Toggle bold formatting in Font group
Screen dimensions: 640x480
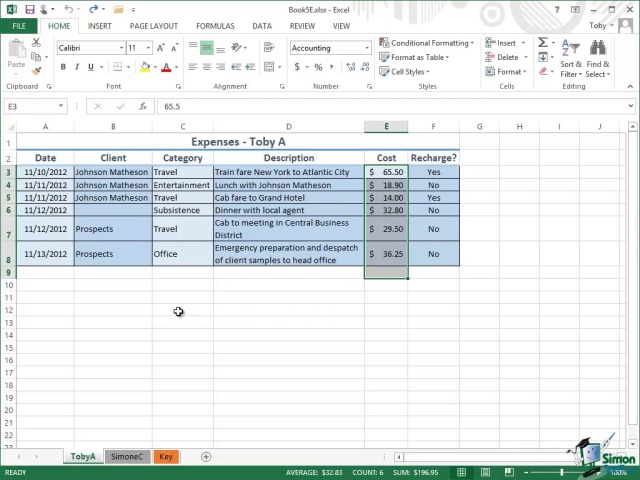click(63, 67)
